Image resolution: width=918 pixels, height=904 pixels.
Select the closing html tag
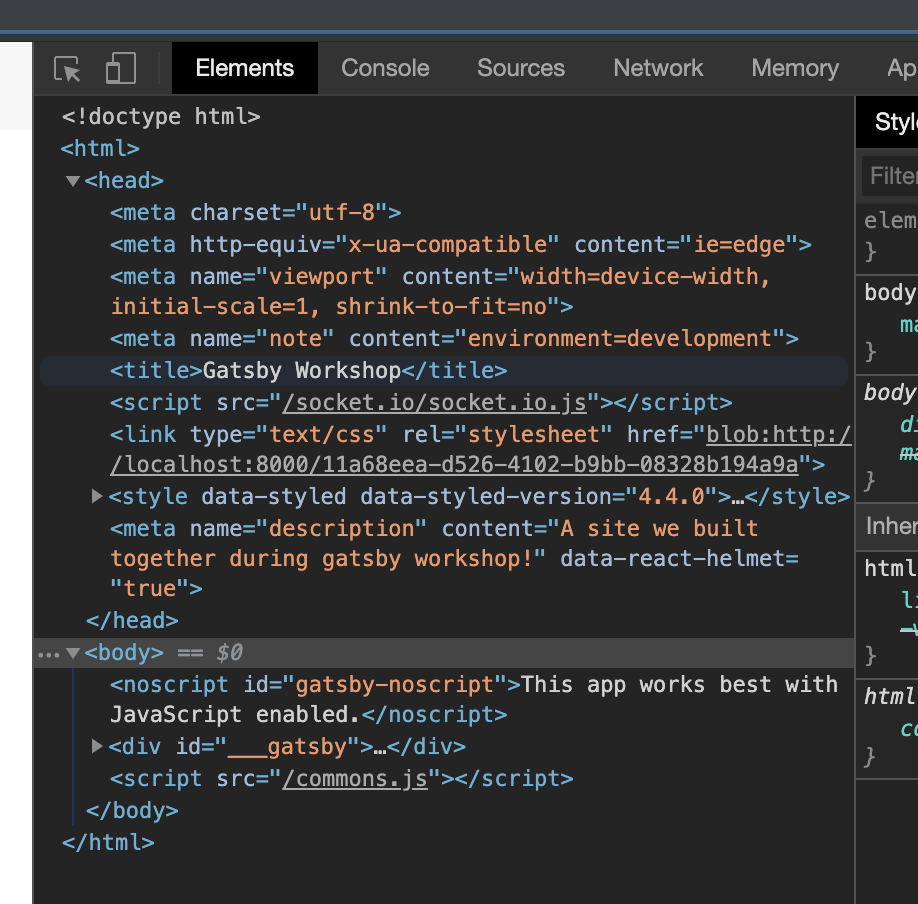(108, 843)
